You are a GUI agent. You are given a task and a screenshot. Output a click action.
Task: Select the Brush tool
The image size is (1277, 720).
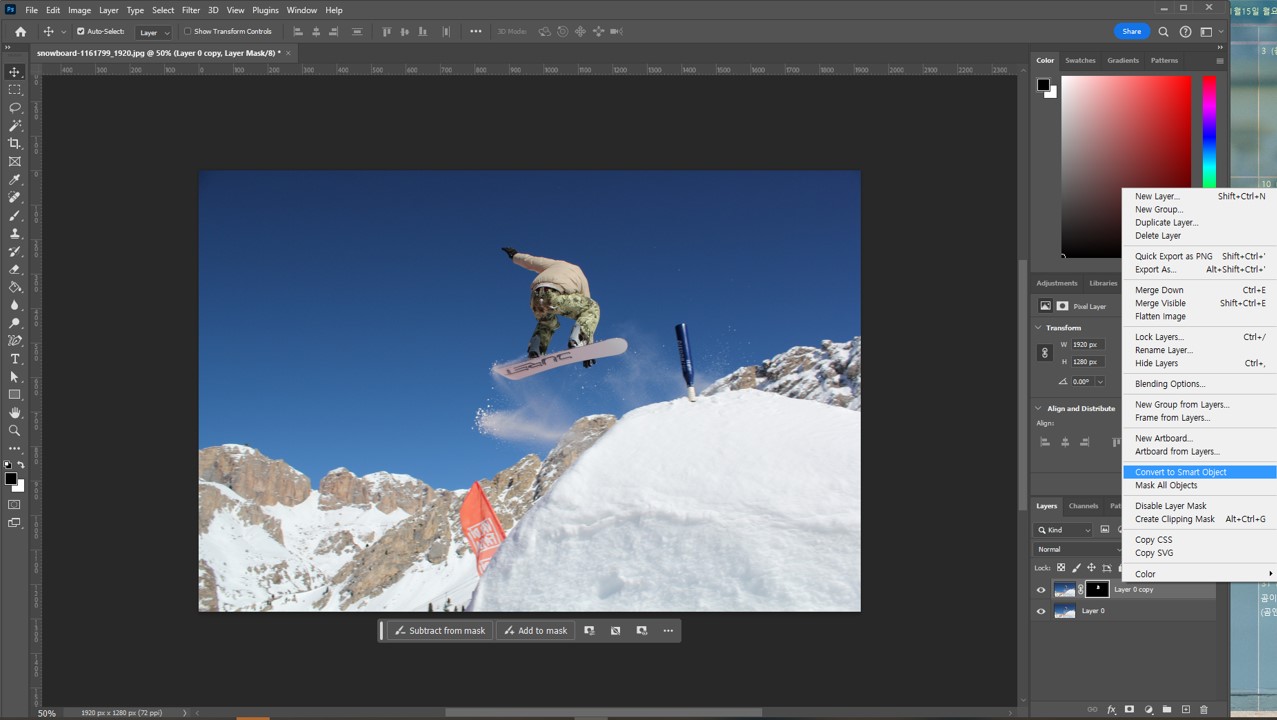[x=14, y=216]
